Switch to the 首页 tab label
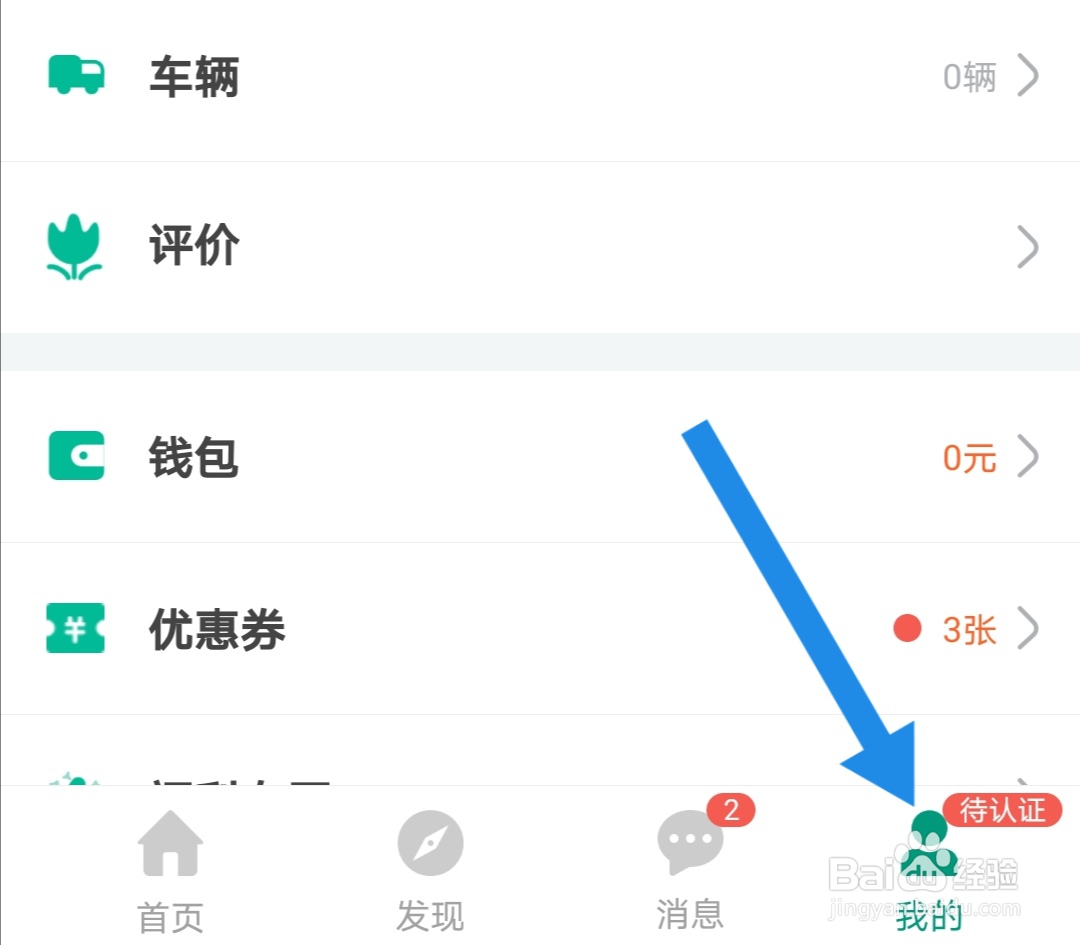 pyautogui.click(x=170, y=917)
